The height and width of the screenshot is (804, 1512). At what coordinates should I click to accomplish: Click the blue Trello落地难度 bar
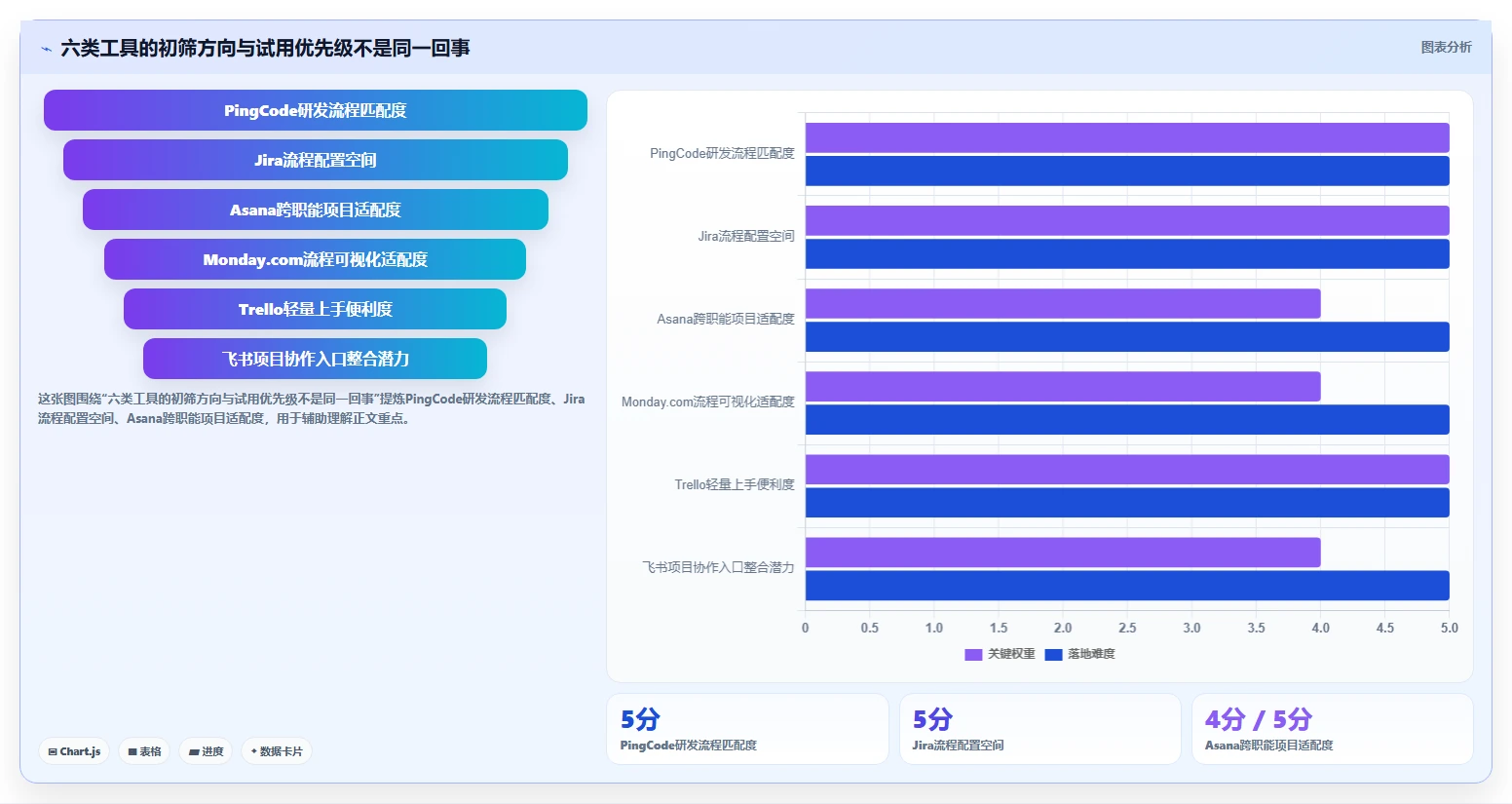point(1127,502)
